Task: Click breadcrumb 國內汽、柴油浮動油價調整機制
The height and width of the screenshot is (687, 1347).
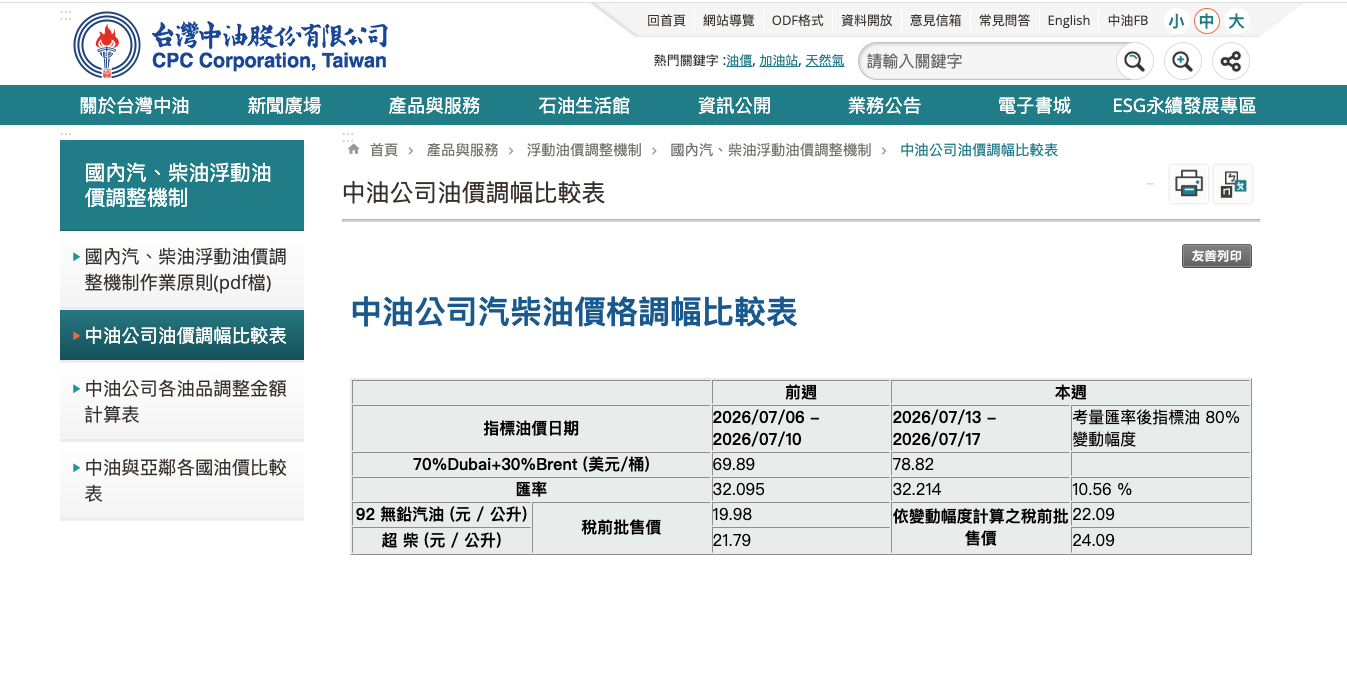Action: point(771,150)
